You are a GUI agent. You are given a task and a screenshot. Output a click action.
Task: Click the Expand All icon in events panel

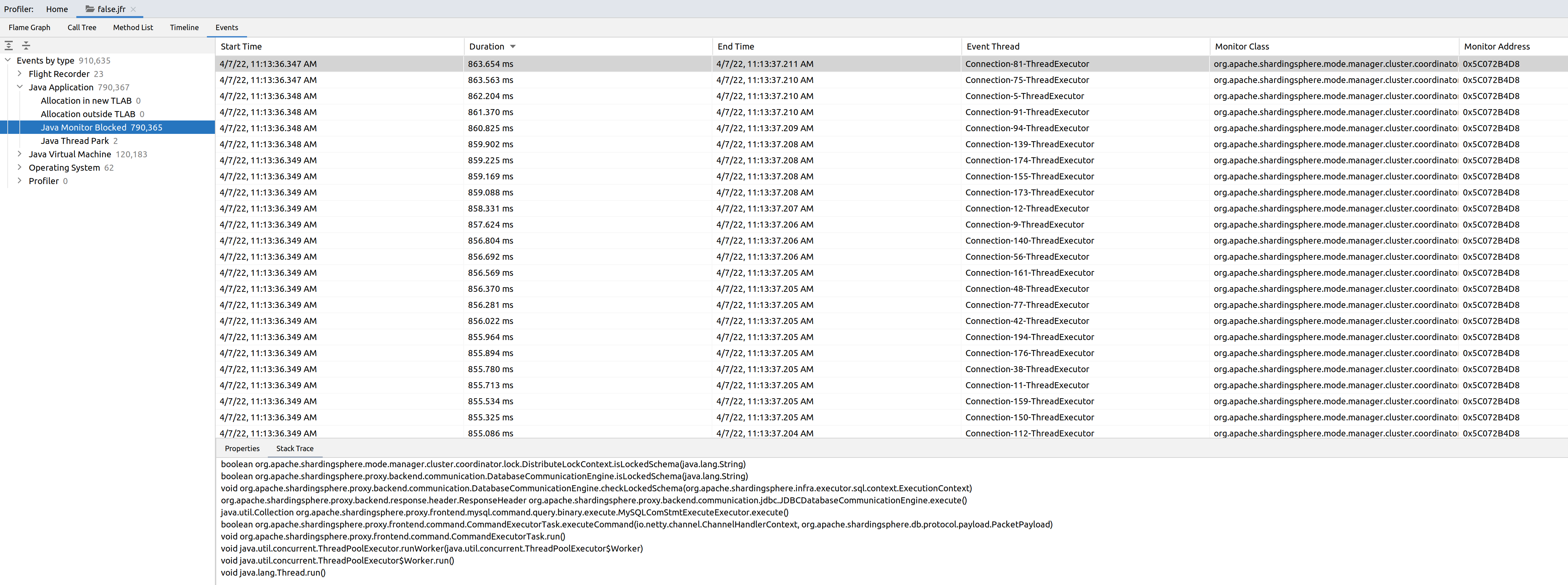pos(9,46)
